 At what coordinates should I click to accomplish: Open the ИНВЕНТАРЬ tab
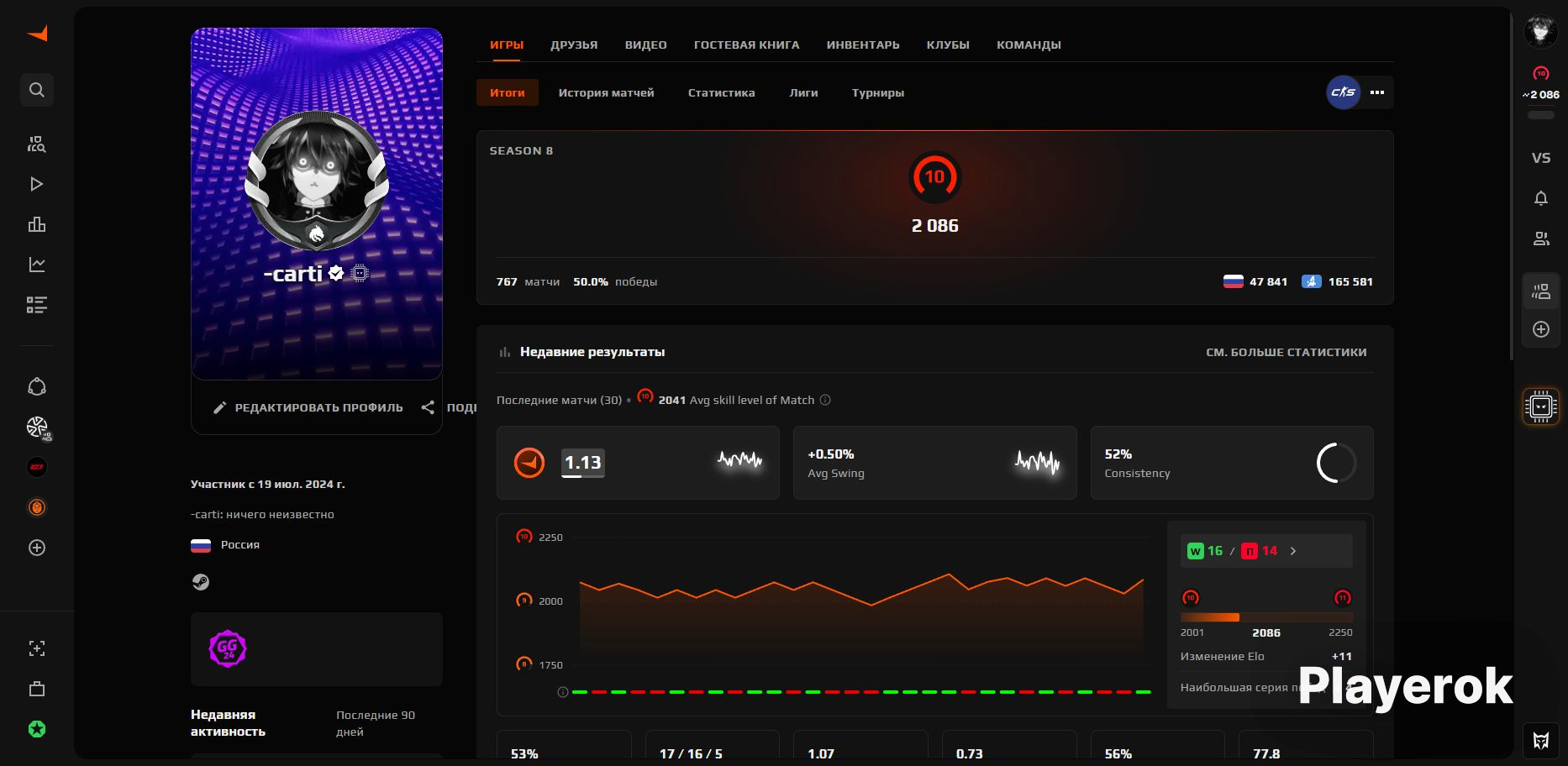coord(863,45)
